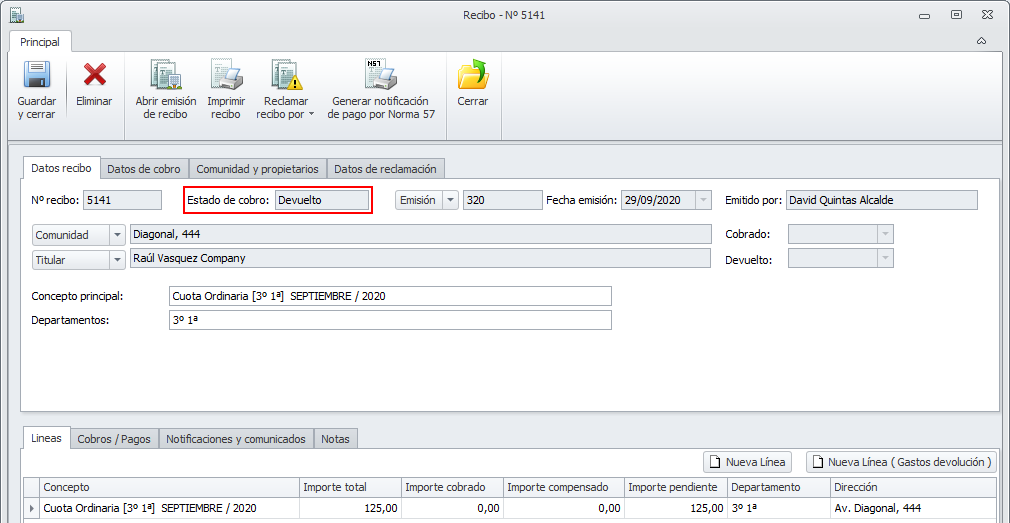The image size is (1010, 523).
Task: Click the Diagonal, 444 community field
Action: coord(419,234)
